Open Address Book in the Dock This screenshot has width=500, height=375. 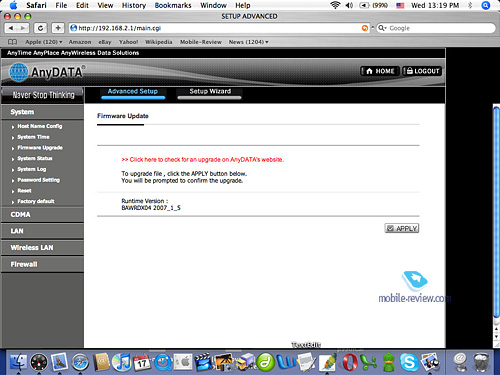point(101,362)
